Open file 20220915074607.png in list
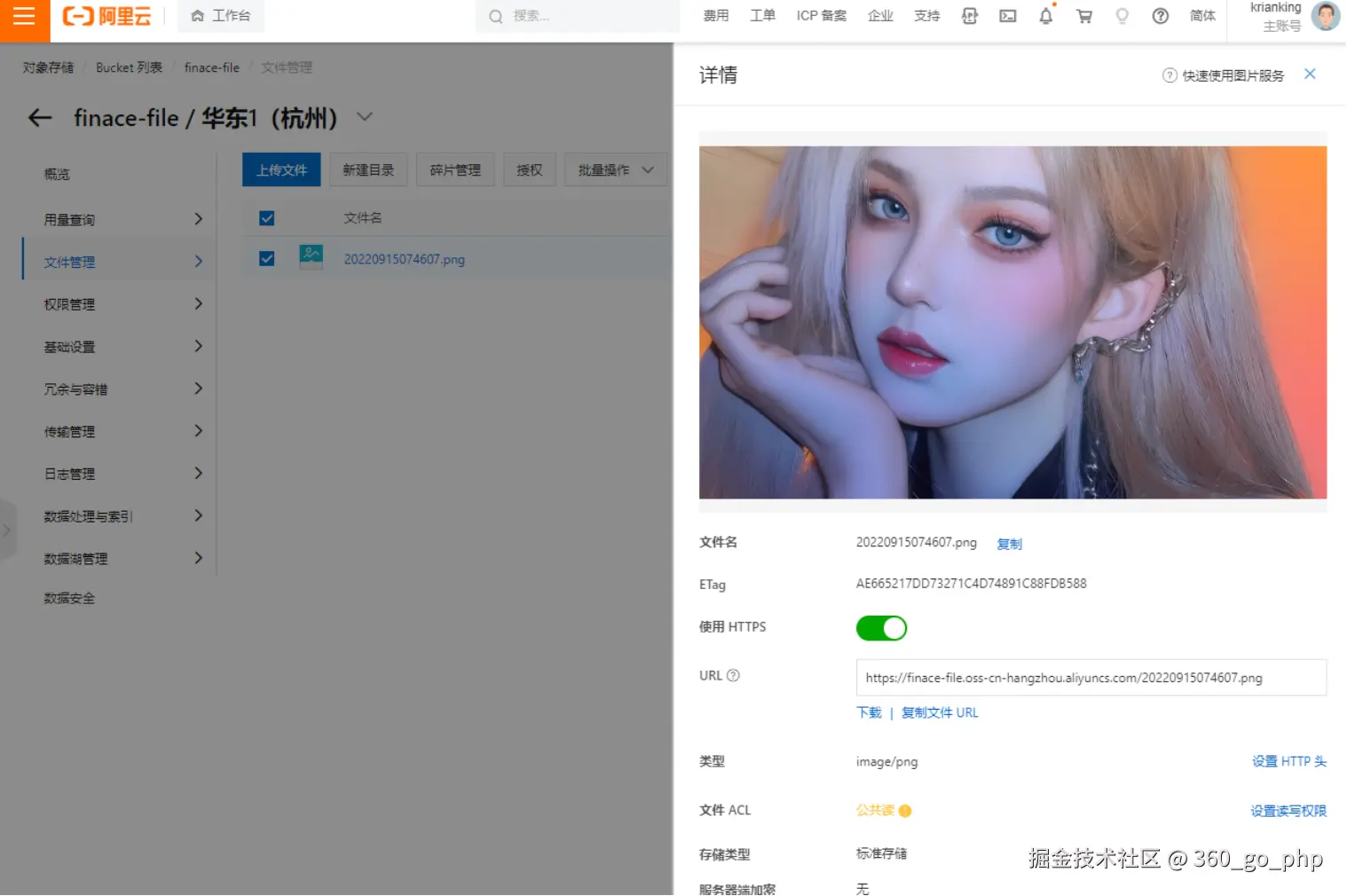 [x=405, y=259]
